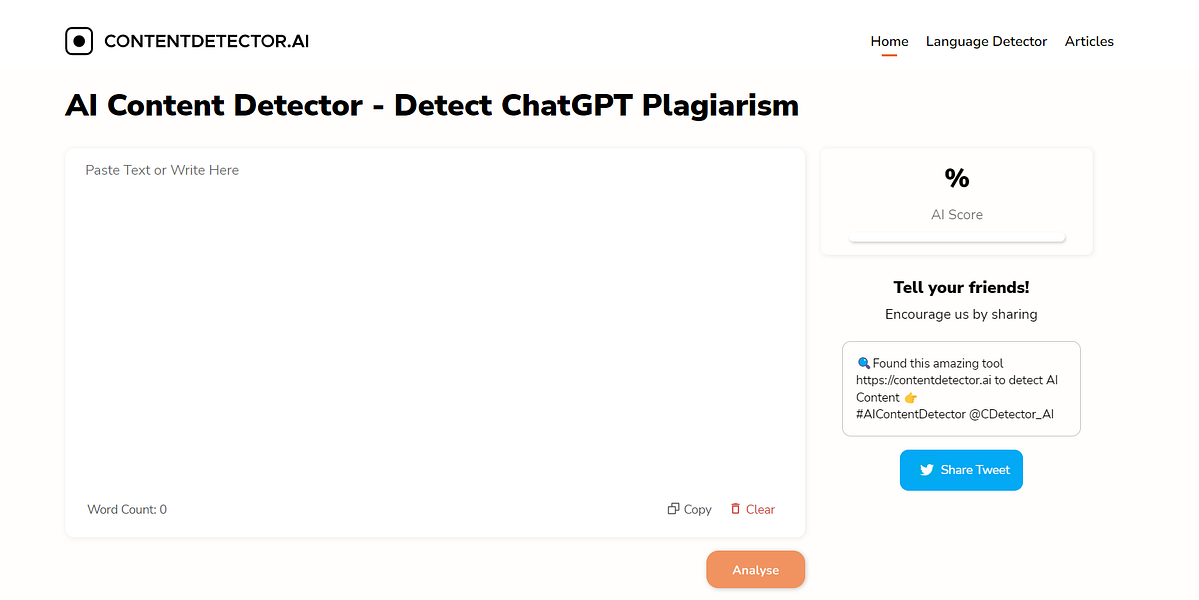Click the AI Score label
Viewport: 1199px width, 600px height.
[956, 214]
